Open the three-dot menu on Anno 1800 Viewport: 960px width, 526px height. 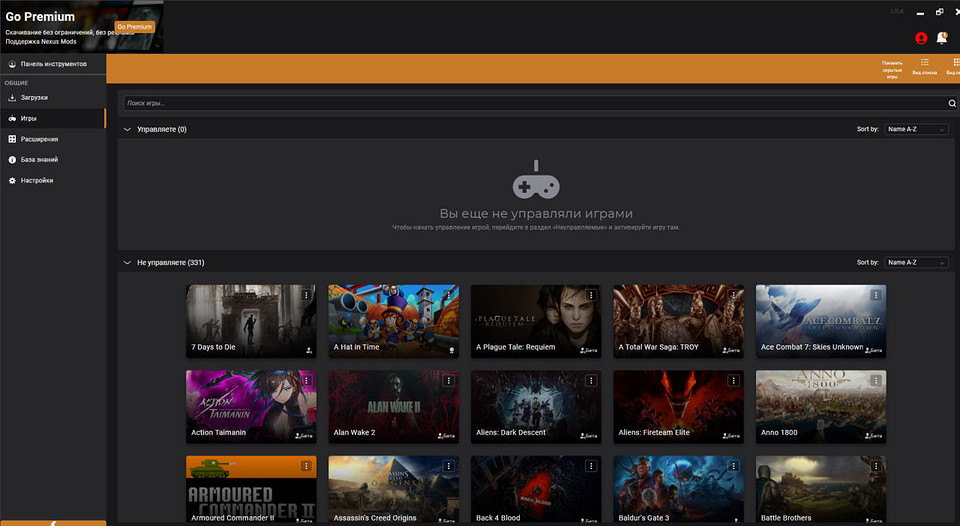pyautogui.click(x=876, y=381)
